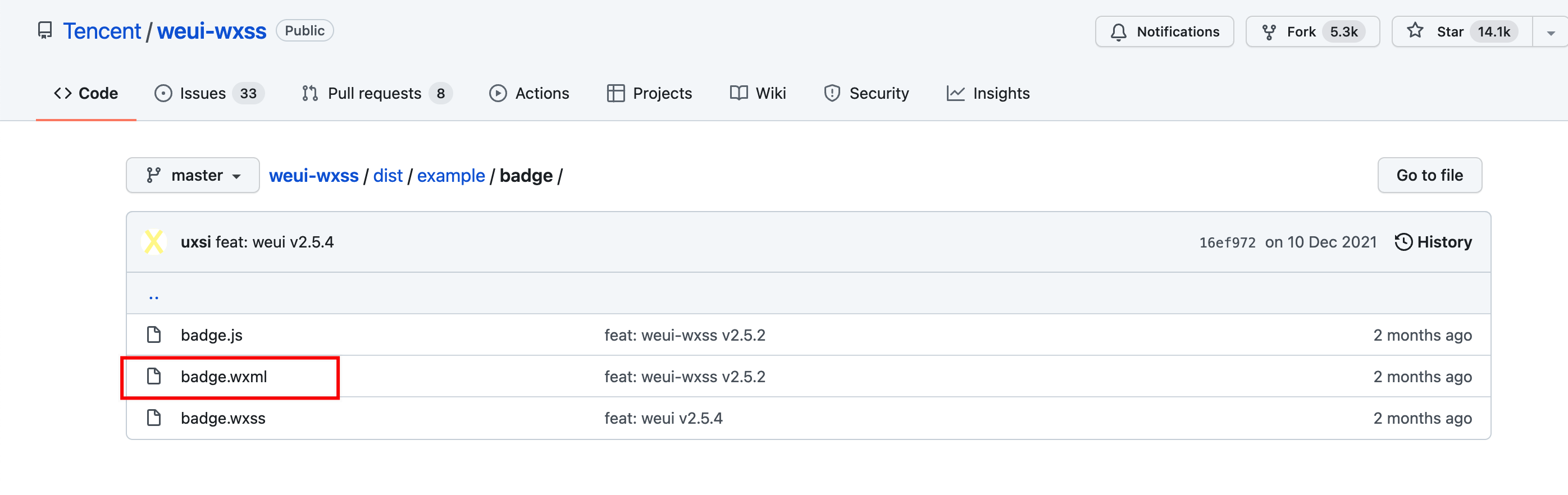Viewport: 1568px width, 495px height.
Task: Click the Pull requests count badge 8
Action: [441, 93]
